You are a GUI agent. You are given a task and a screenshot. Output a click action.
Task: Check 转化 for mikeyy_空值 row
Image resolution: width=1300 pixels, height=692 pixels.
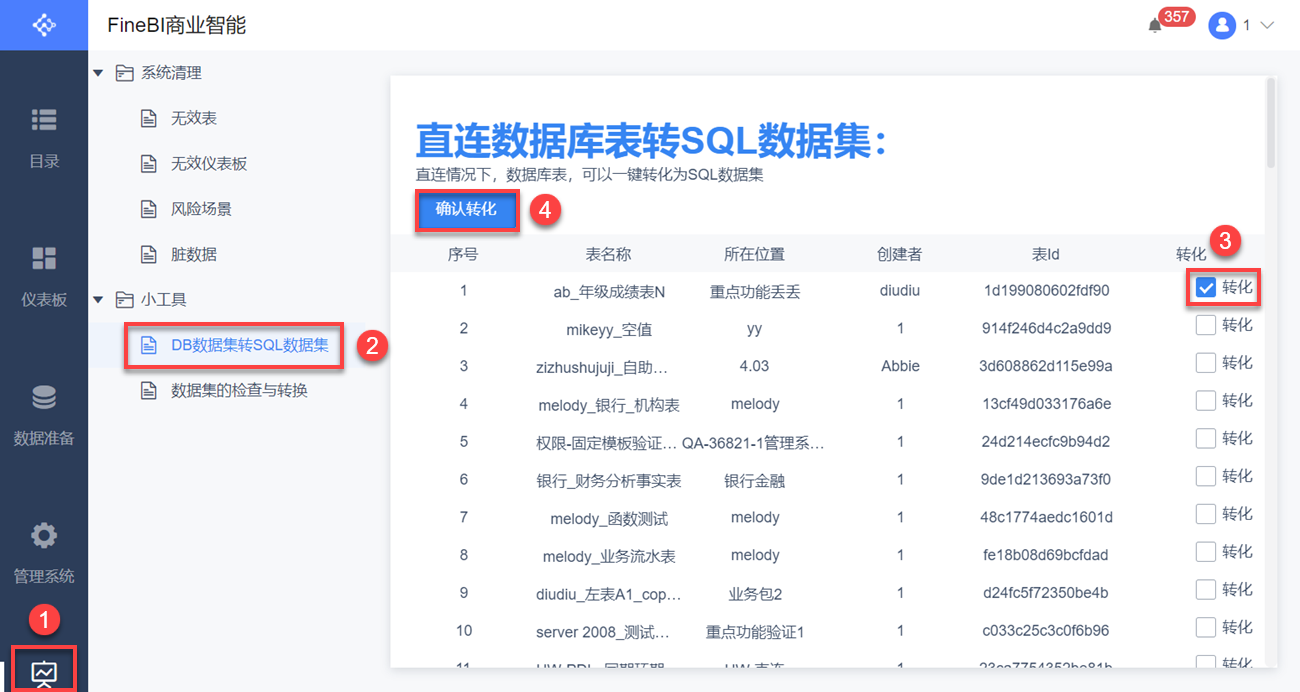(x=1206, y=325)
